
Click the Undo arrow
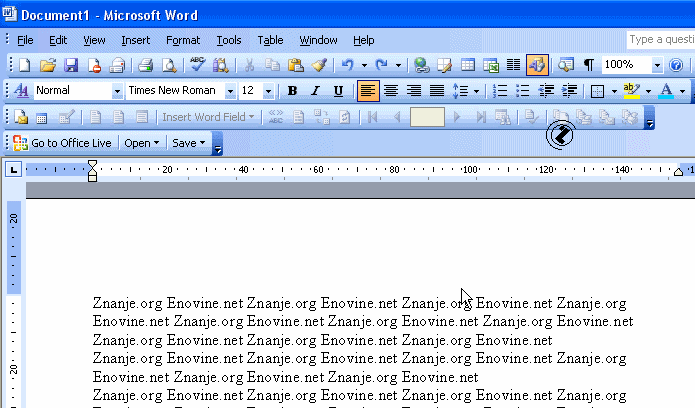[348, 65]
